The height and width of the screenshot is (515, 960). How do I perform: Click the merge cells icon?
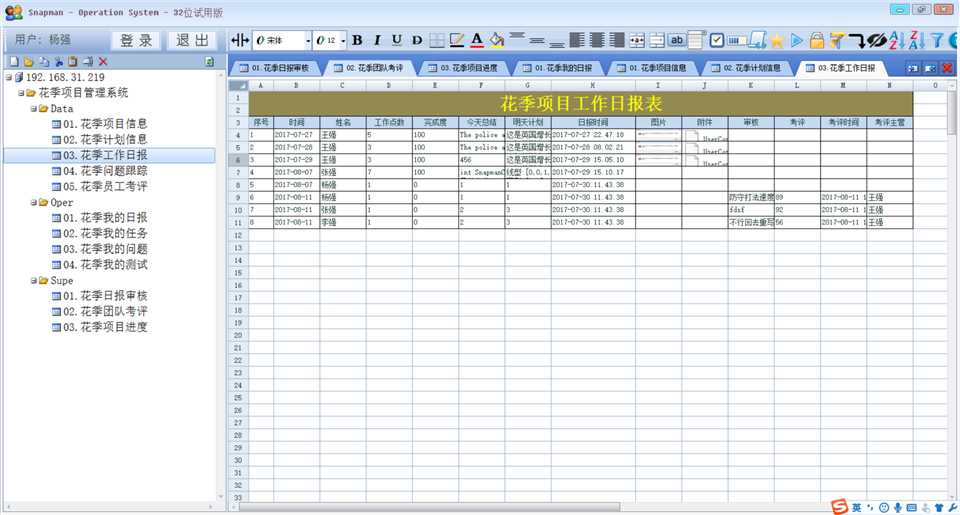click(x=637, y=40)
